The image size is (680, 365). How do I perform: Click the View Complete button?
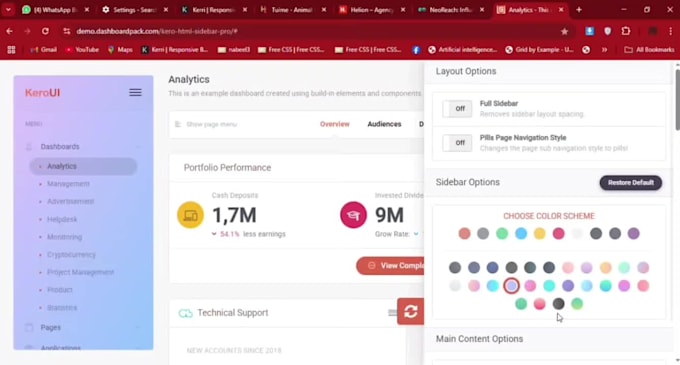(391, 266)
